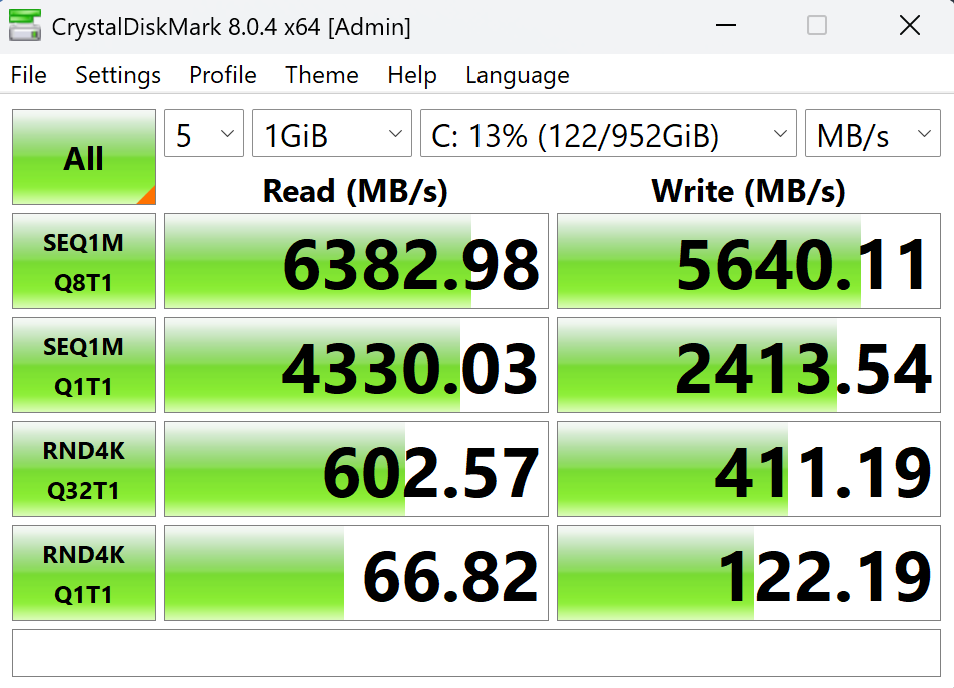Select the 66.82 read result
The width and height of the screenshot is (954, 688).
click(357, 573)
